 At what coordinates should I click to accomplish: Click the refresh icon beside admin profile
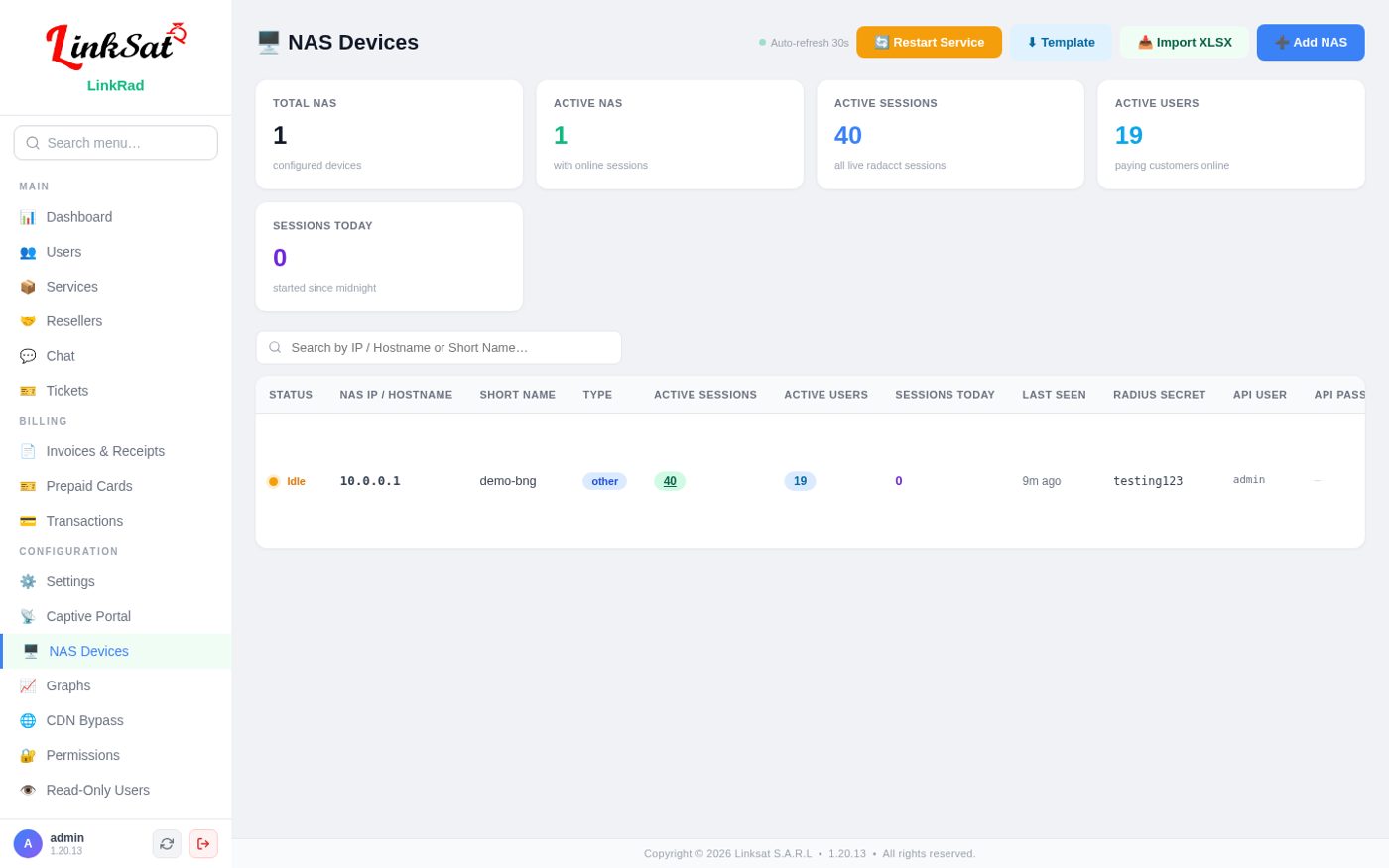point(167,843)
